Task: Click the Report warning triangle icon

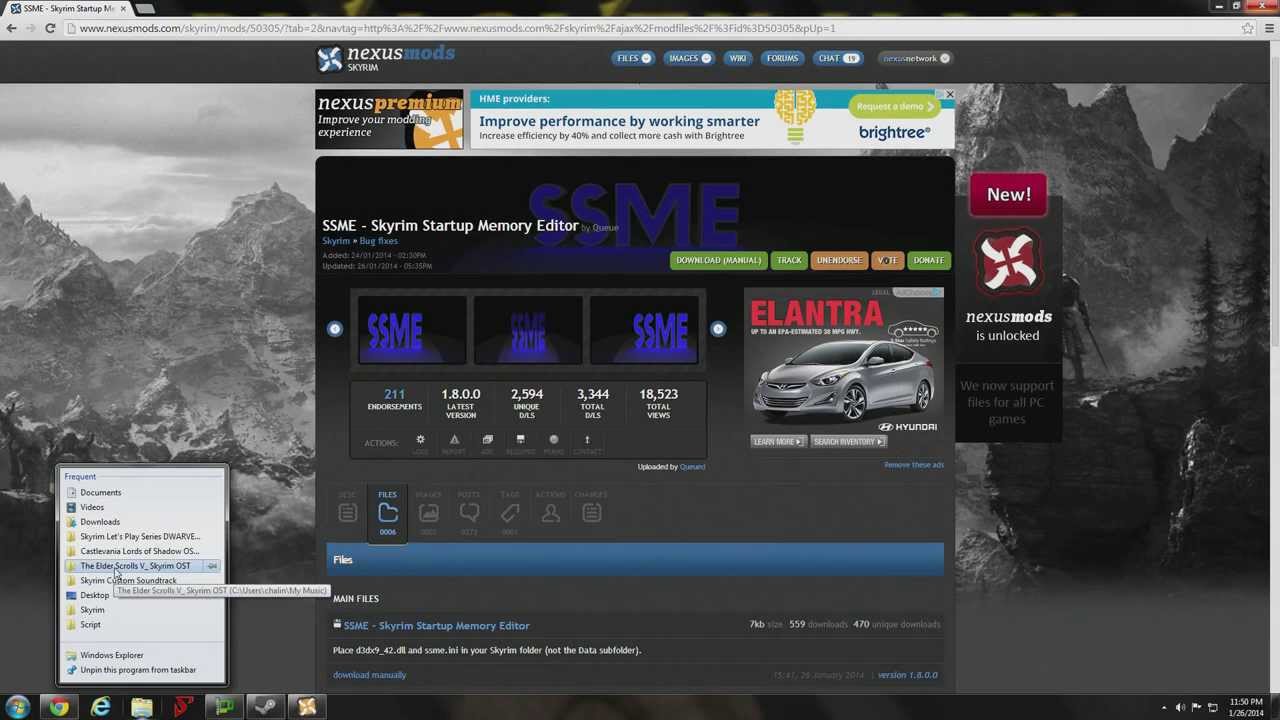Action: tap(454, 440)
